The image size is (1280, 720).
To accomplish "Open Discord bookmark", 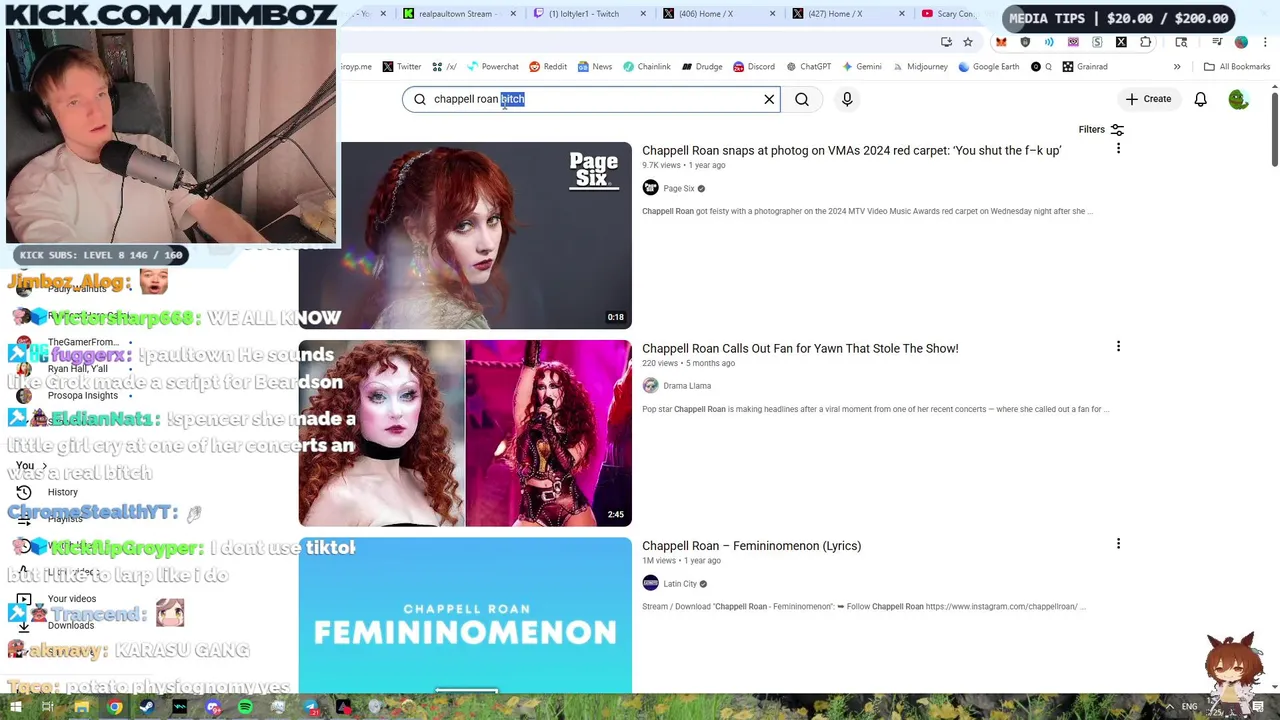I will coord(754,67).
